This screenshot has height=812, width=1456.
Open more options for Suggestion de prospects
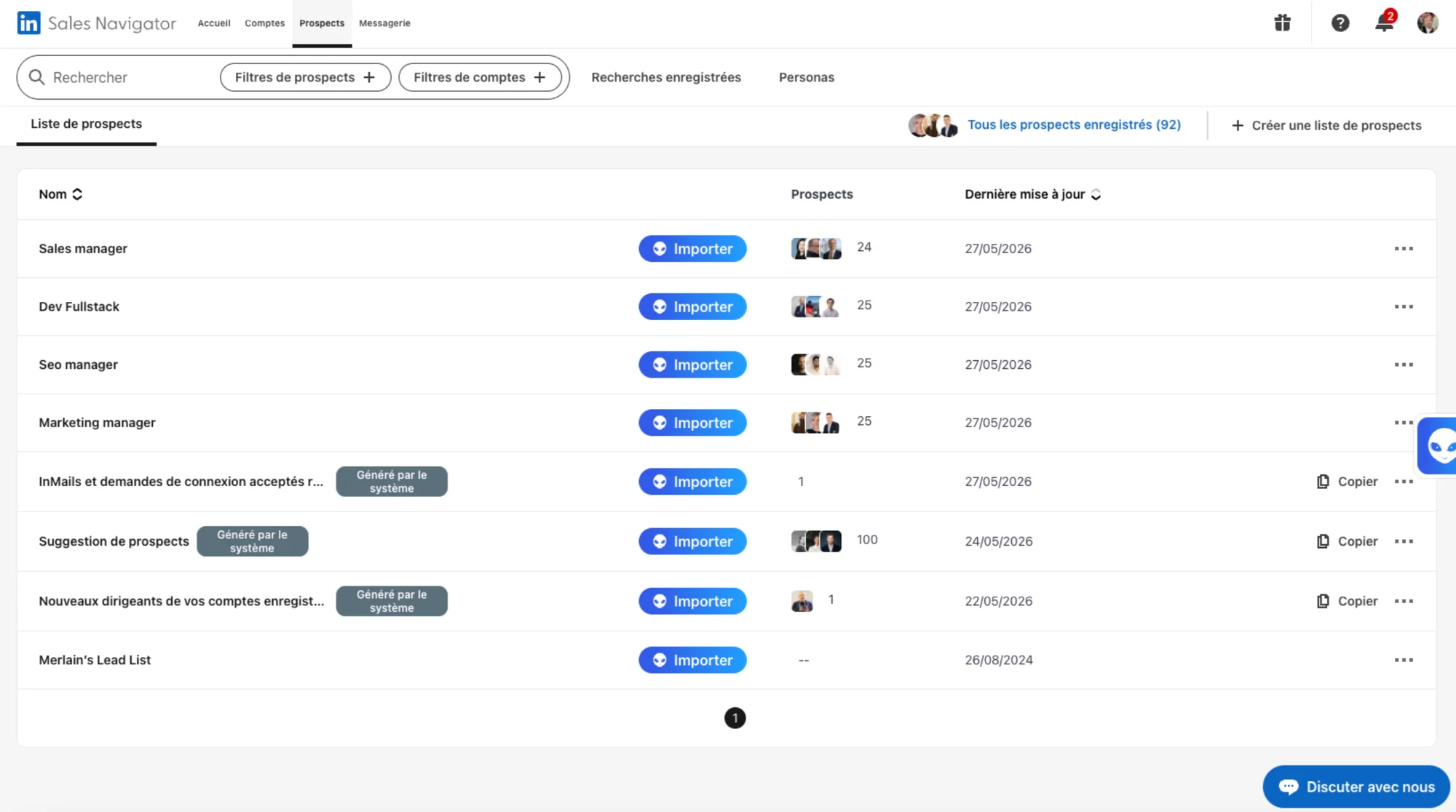coord(1404,541)
